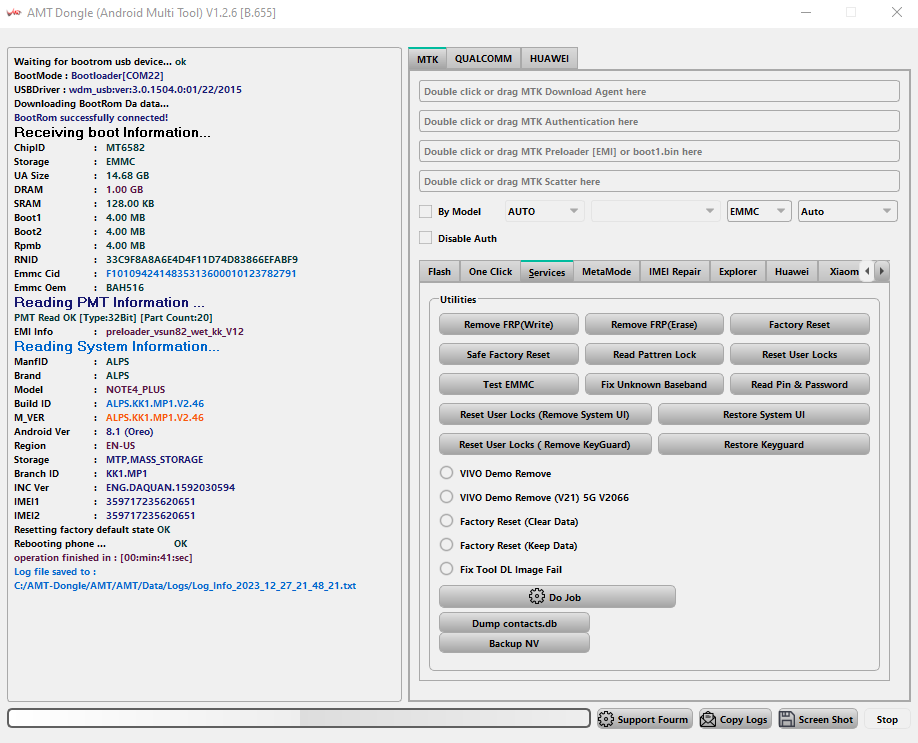Screen dimensions: 918x743
Task: Click Fix Unknown Baseband button
Action: [x=654, y=384]
